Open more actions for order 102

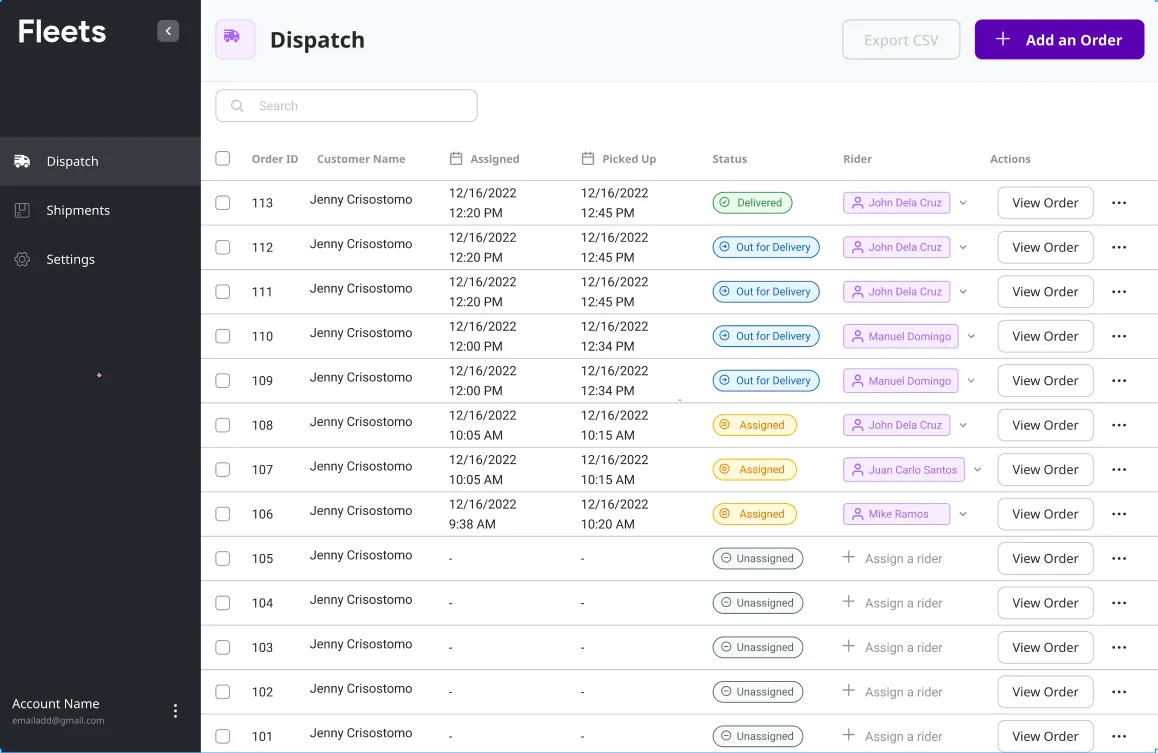click(x=1119, y=692)
